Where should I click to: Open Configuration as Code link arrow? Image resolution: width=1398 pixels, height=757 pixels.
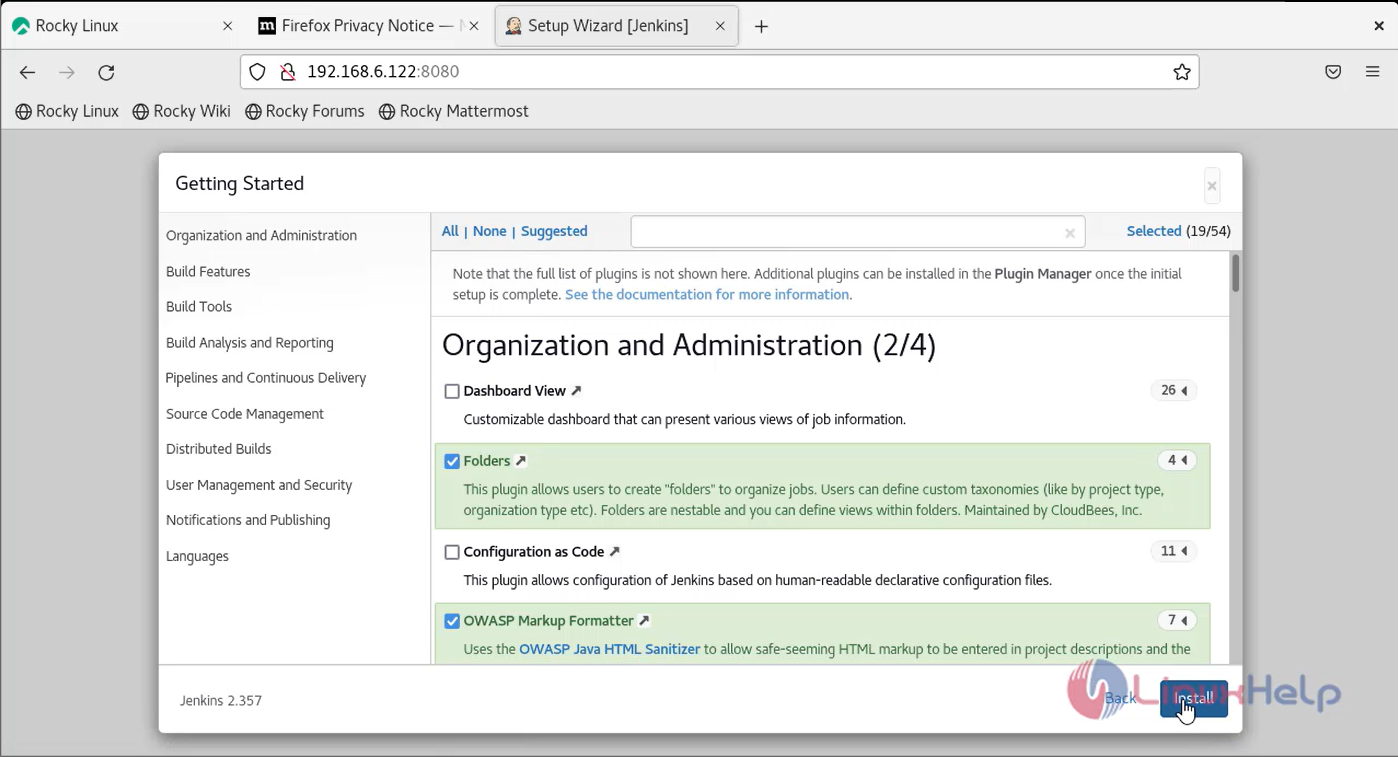(x=614, y=552)
